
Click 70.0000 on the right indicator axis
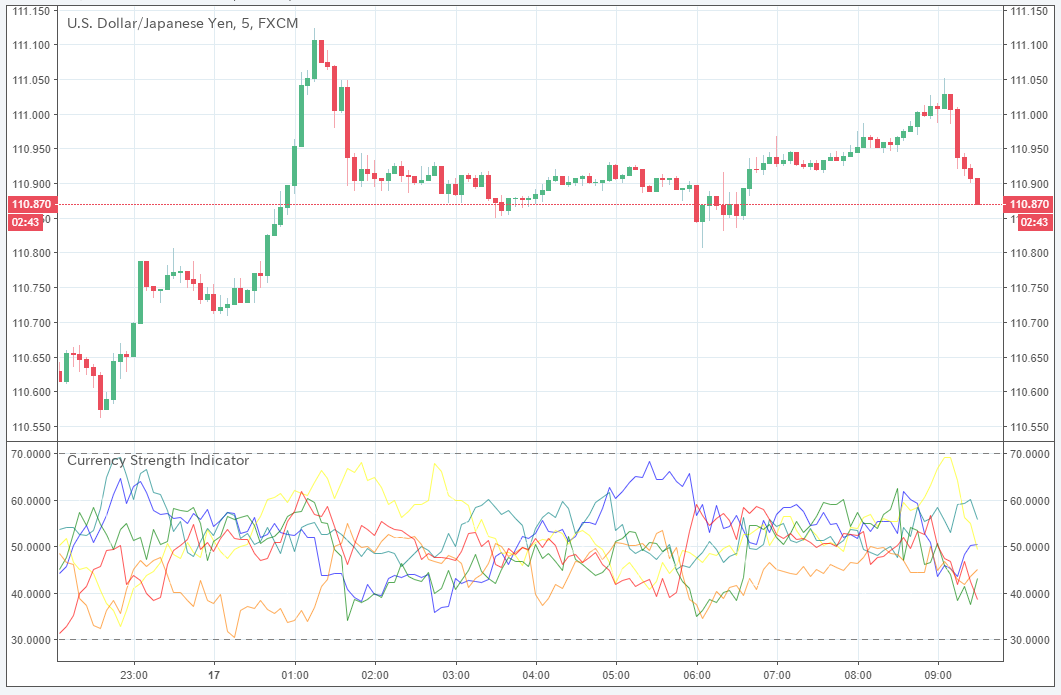(x=1030, y=454)
